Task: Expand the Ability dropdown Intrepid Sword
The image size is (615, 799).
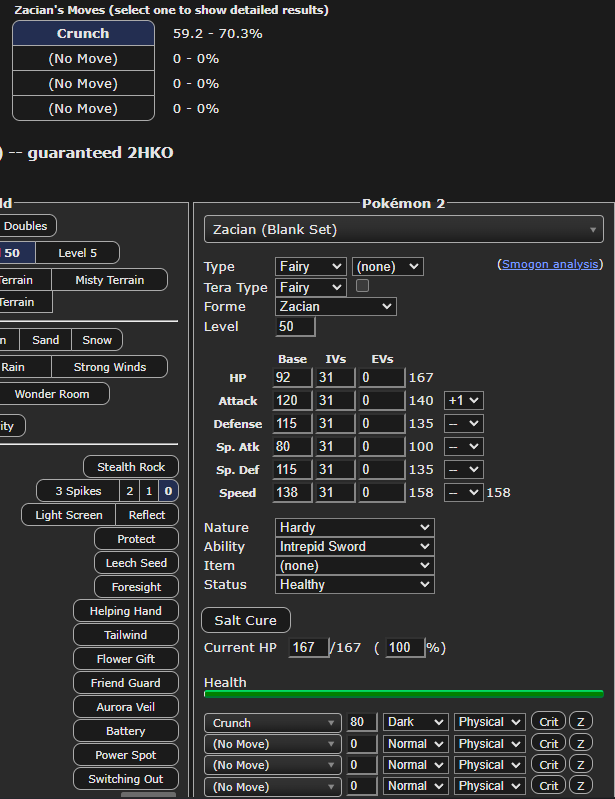Action: 355,546
